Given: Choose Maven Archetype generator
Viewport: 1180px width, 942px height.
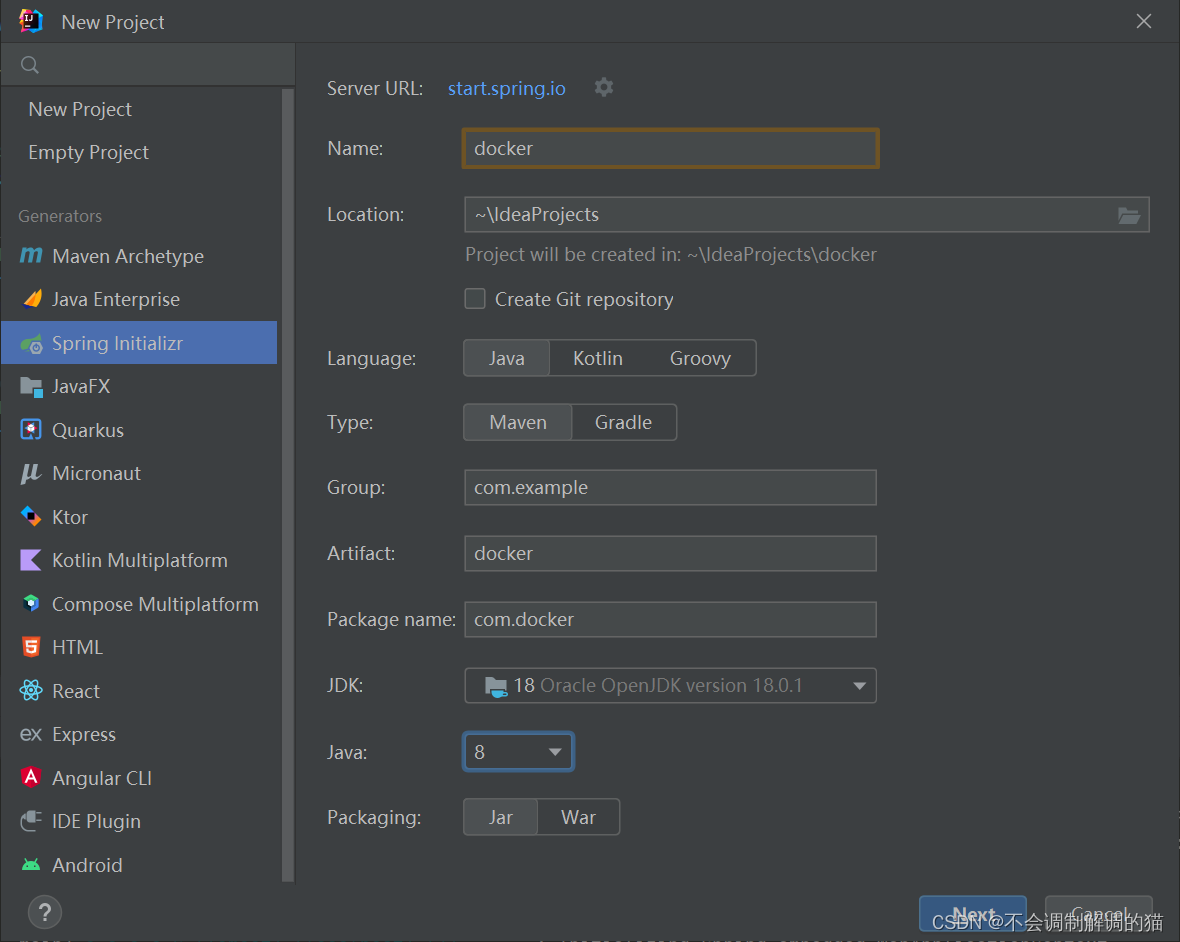Looking at the screenshot, I should pos(139,256).
